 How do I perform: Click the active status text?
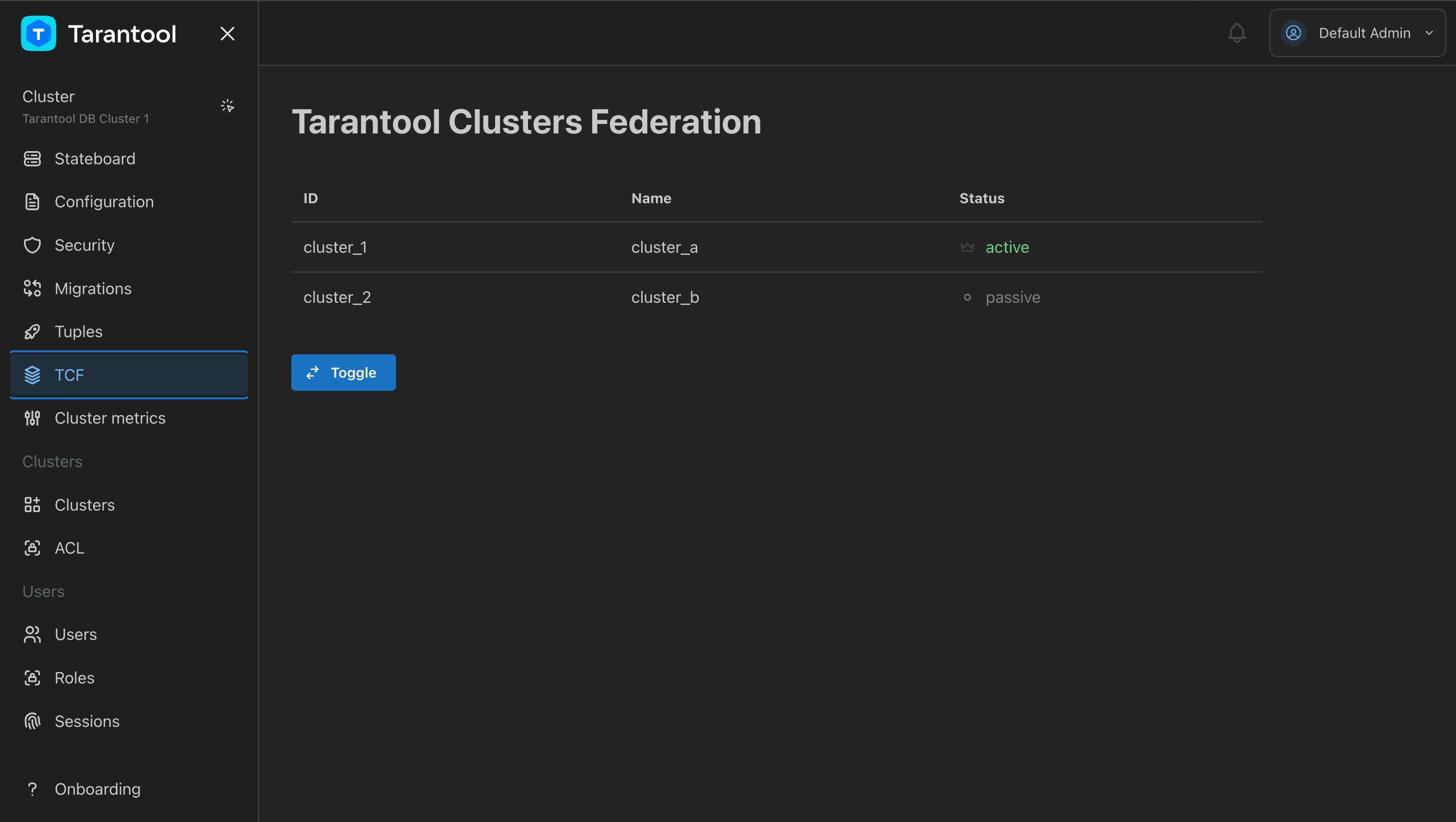point(1007,247)
